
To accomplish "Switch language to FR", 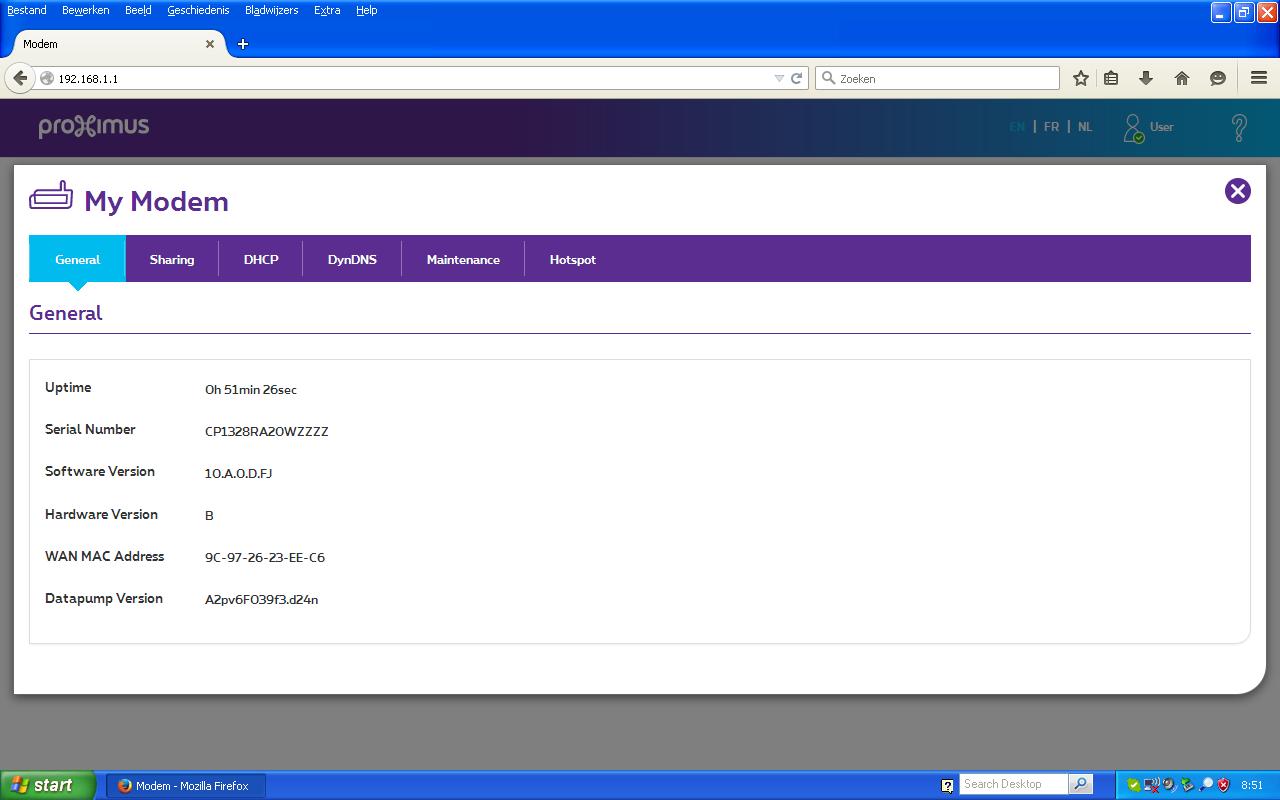I will pos(1051,127).
